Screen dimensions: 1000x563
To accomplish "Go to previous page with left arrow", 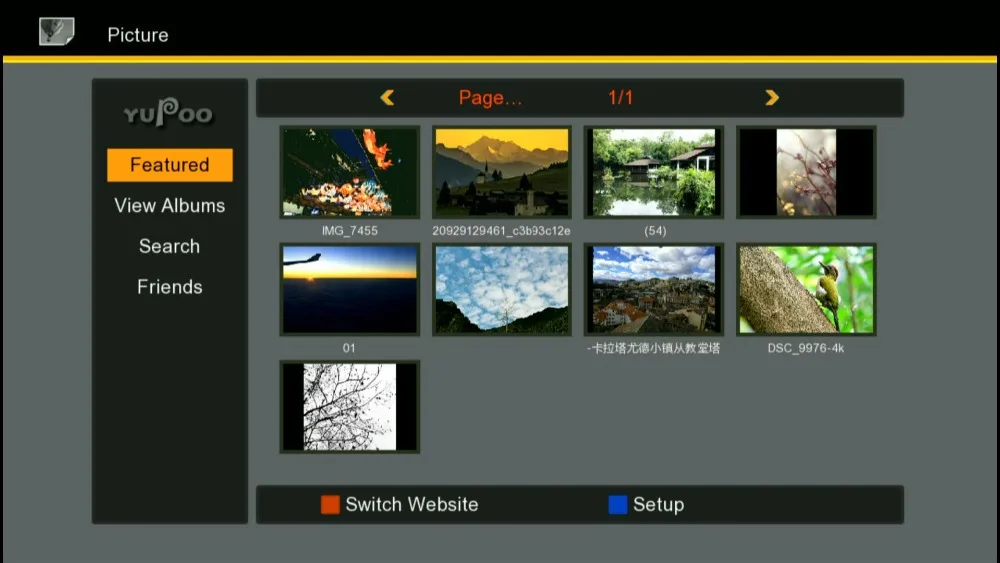I will click(x=387, y=98).
